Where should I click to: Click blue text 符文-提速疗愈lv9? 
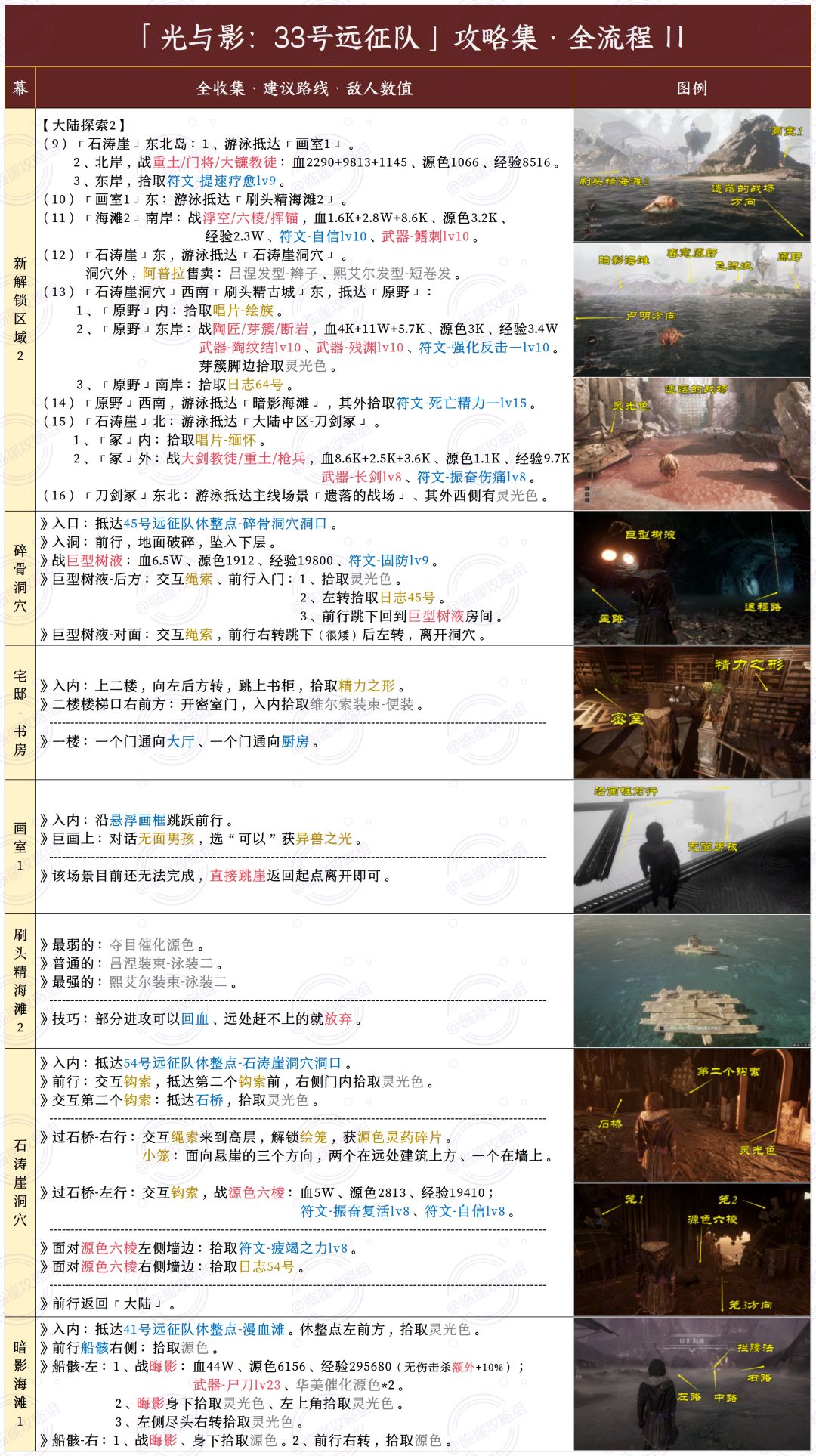(x=221, y=181)
